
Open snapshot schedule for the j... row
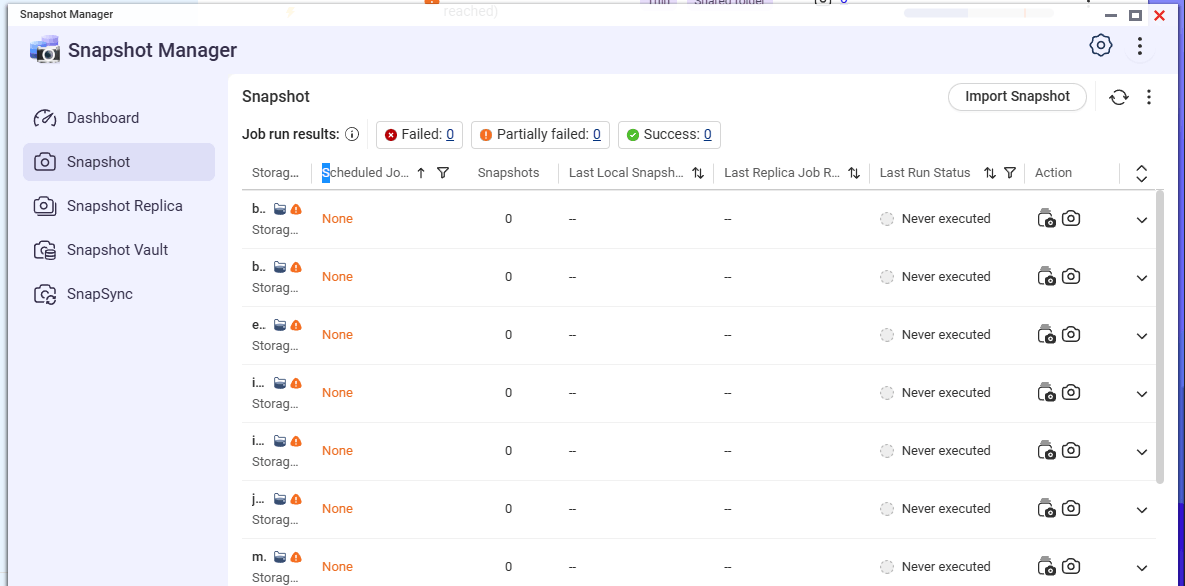(1046, 508)
